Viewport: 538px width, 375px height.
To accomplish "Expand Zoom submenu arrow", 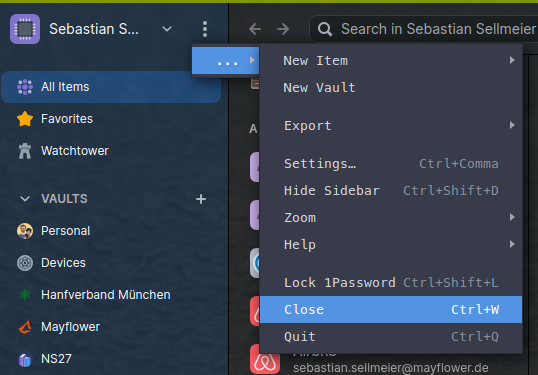I will coord(512,217).
